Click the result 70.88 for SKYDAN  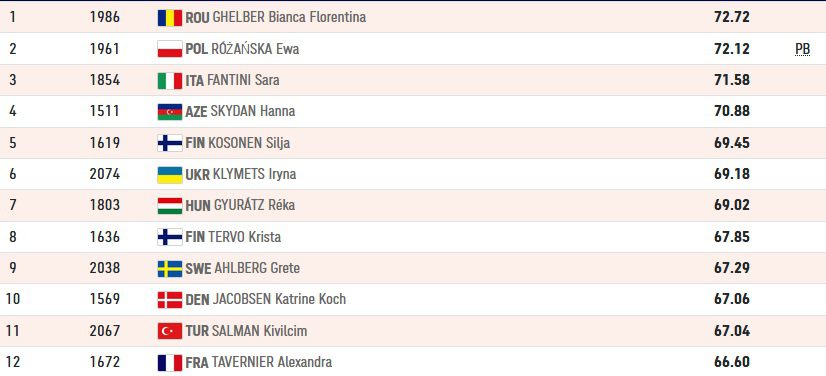pyautogui.click(x=732, y=111)
